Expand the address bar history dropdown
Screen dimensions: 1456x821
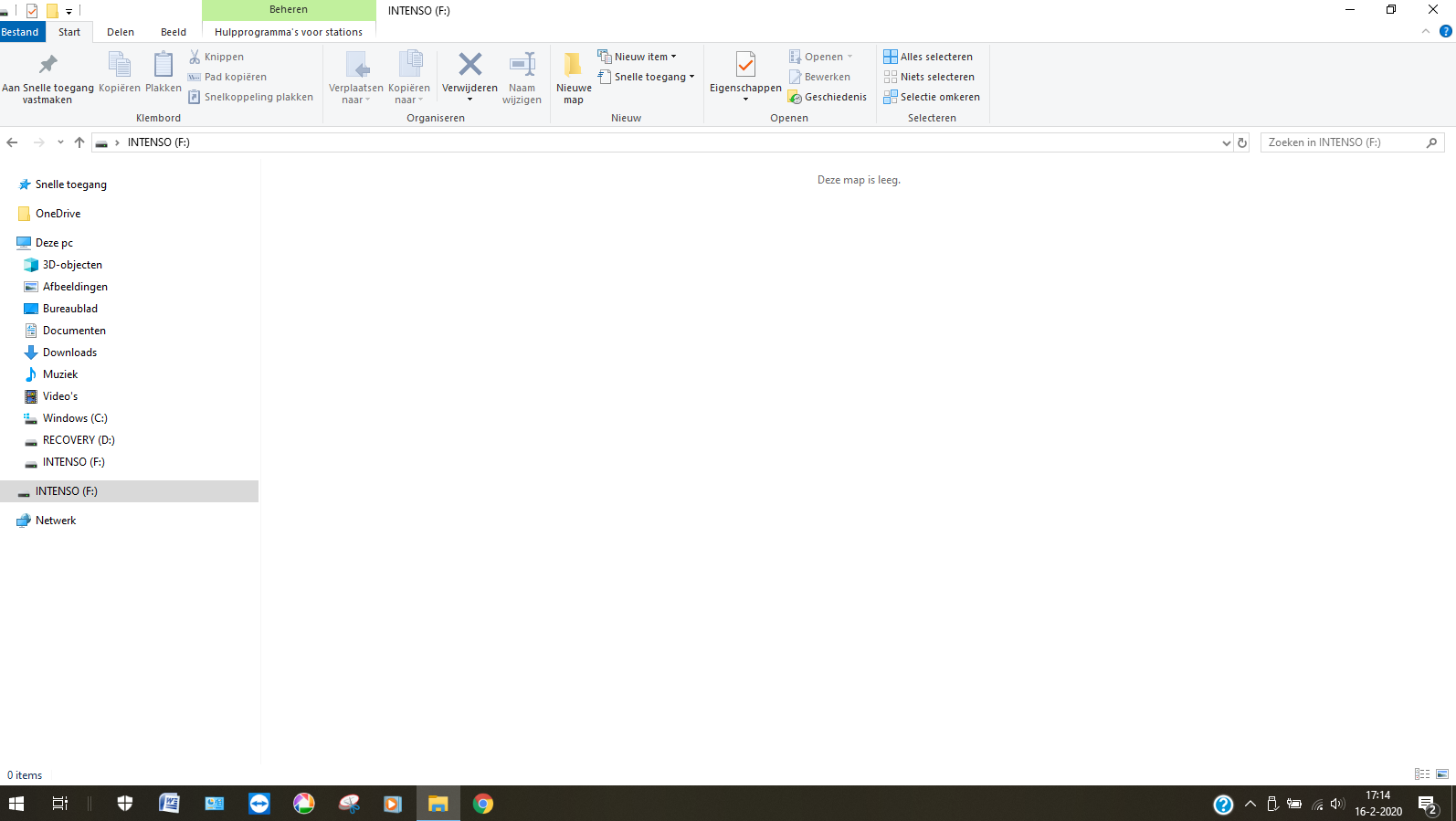point(1226,142)
